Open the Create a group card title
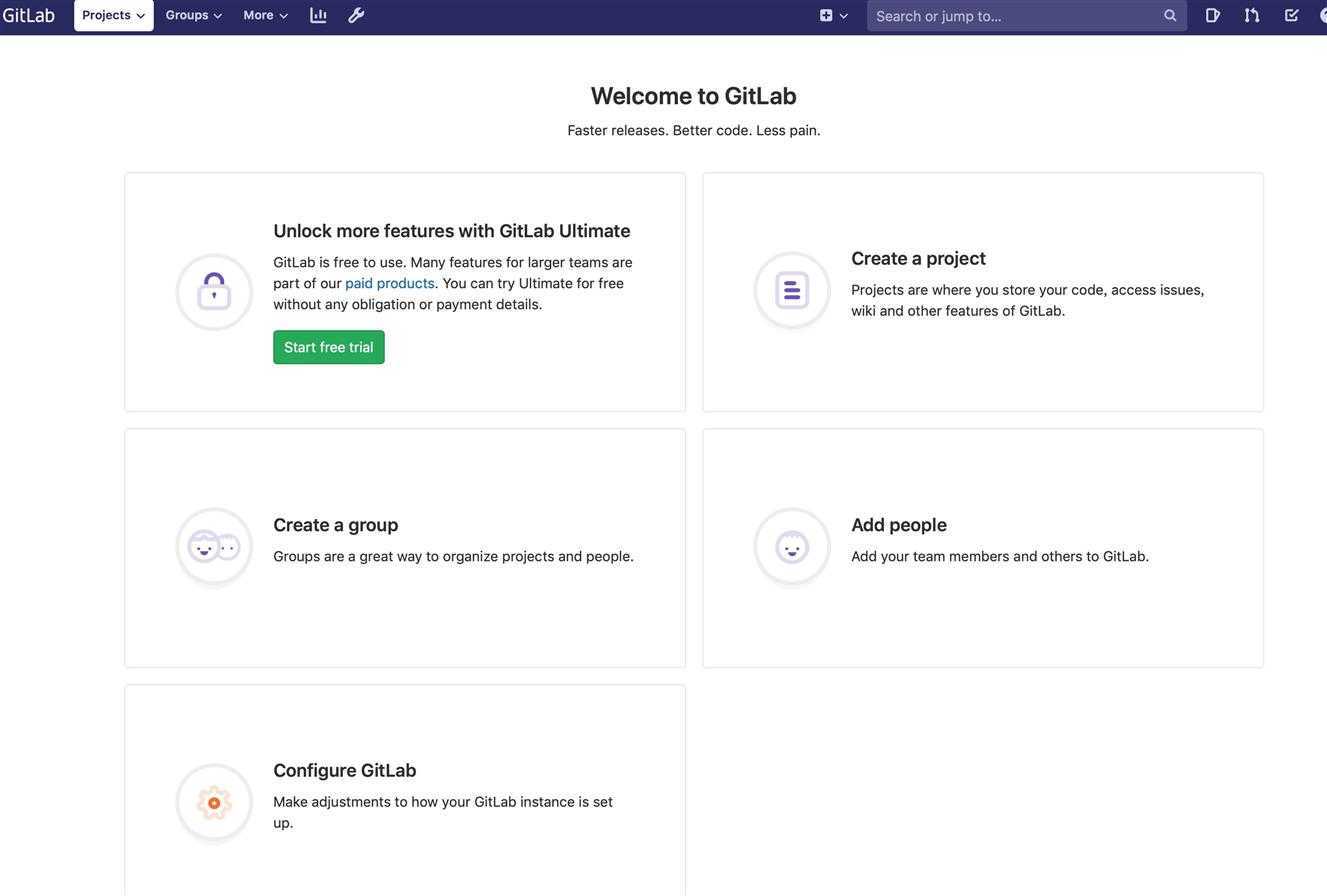This screenshot has width=1327, height=896. tap(336, 525)
